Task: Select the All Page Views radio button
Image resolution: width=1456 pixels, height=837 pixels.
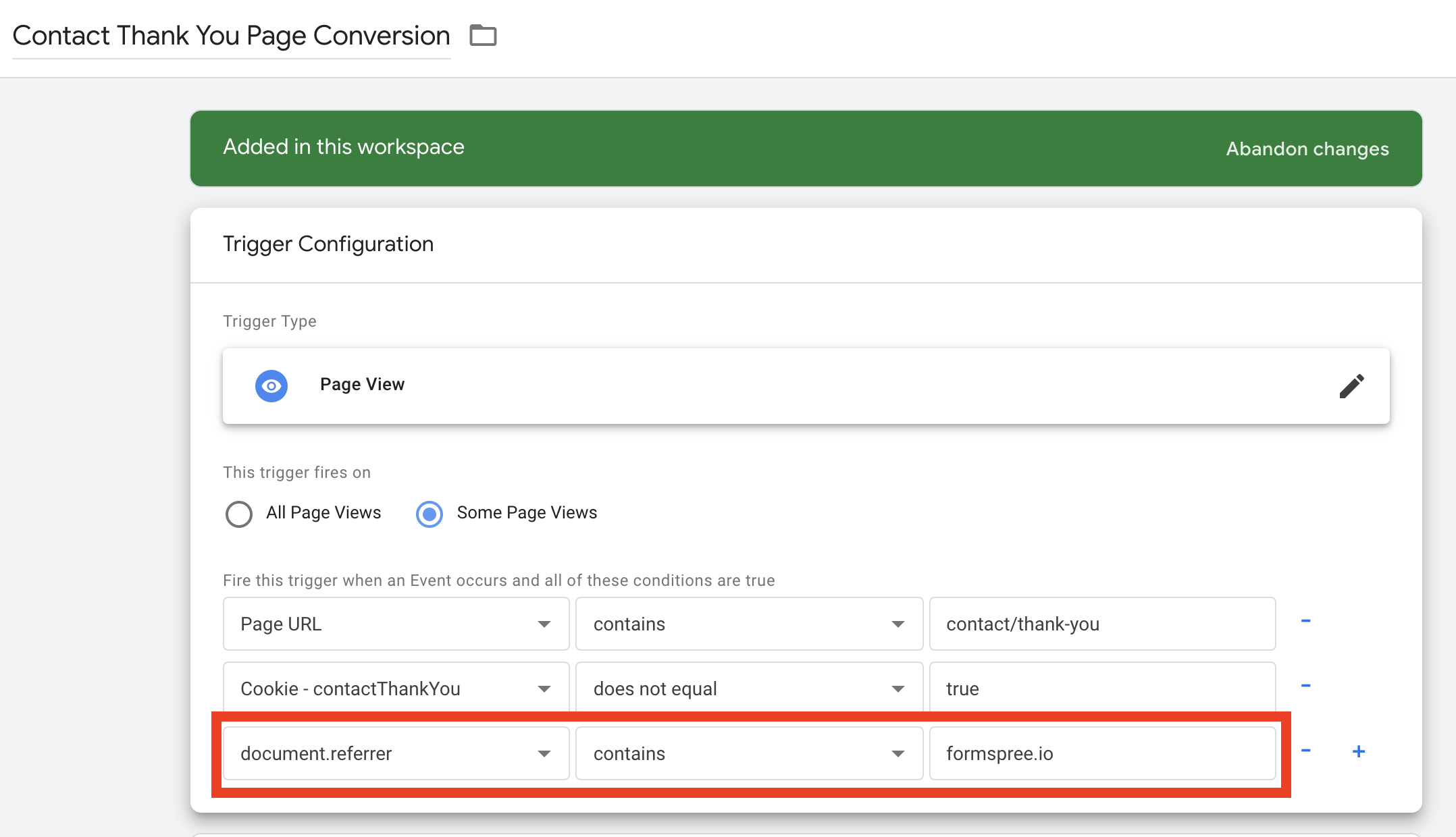Action: [x=239, y=514]
